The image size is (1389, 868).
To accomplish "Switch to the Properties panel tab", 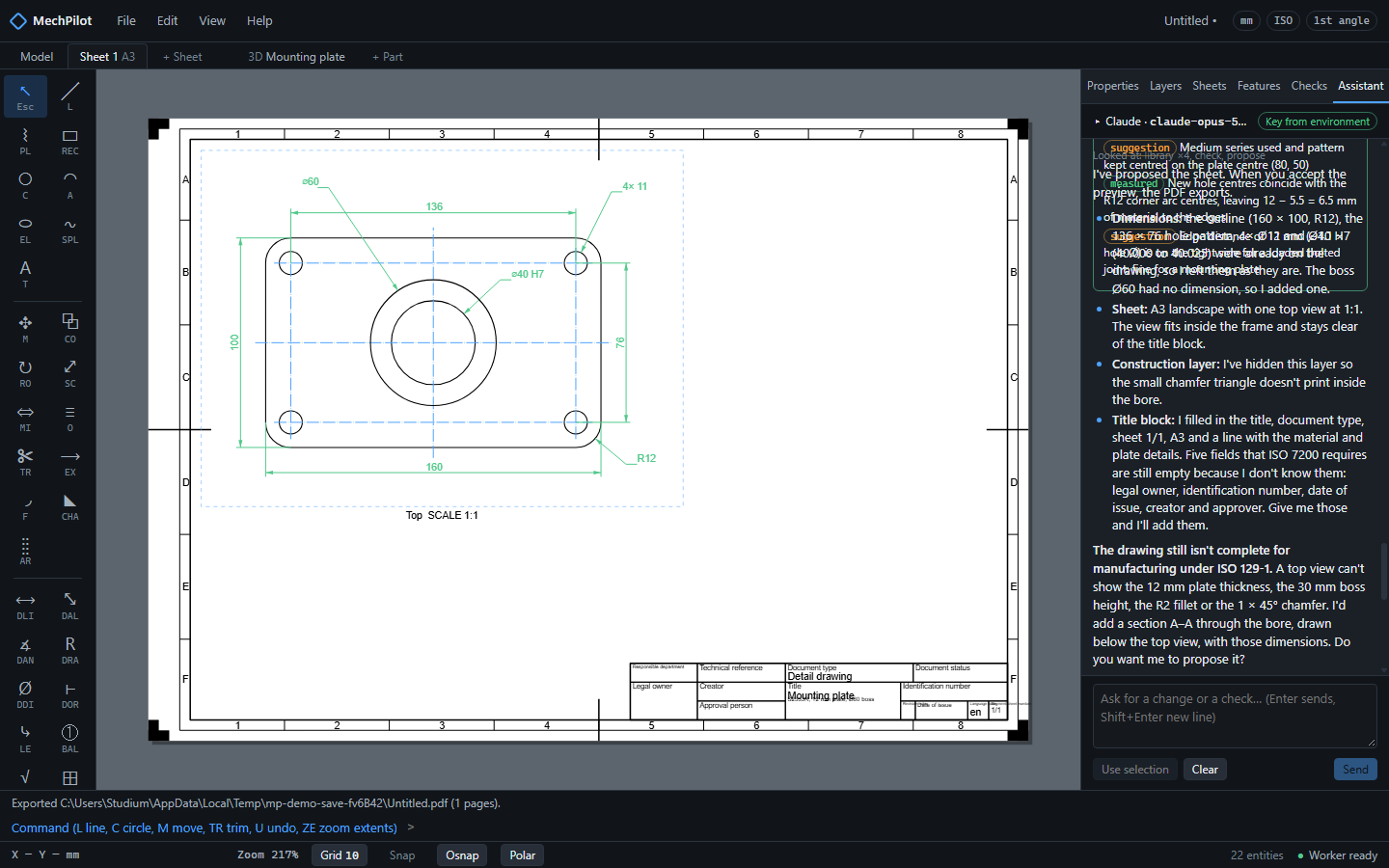I will (1113, 86).
